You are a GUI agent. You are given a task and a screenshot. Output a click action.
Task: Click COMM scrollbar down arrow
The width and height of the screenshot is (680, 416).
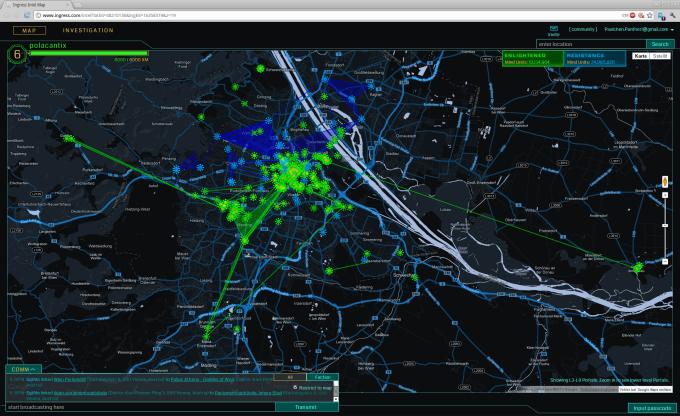click(x=335, y=399)
